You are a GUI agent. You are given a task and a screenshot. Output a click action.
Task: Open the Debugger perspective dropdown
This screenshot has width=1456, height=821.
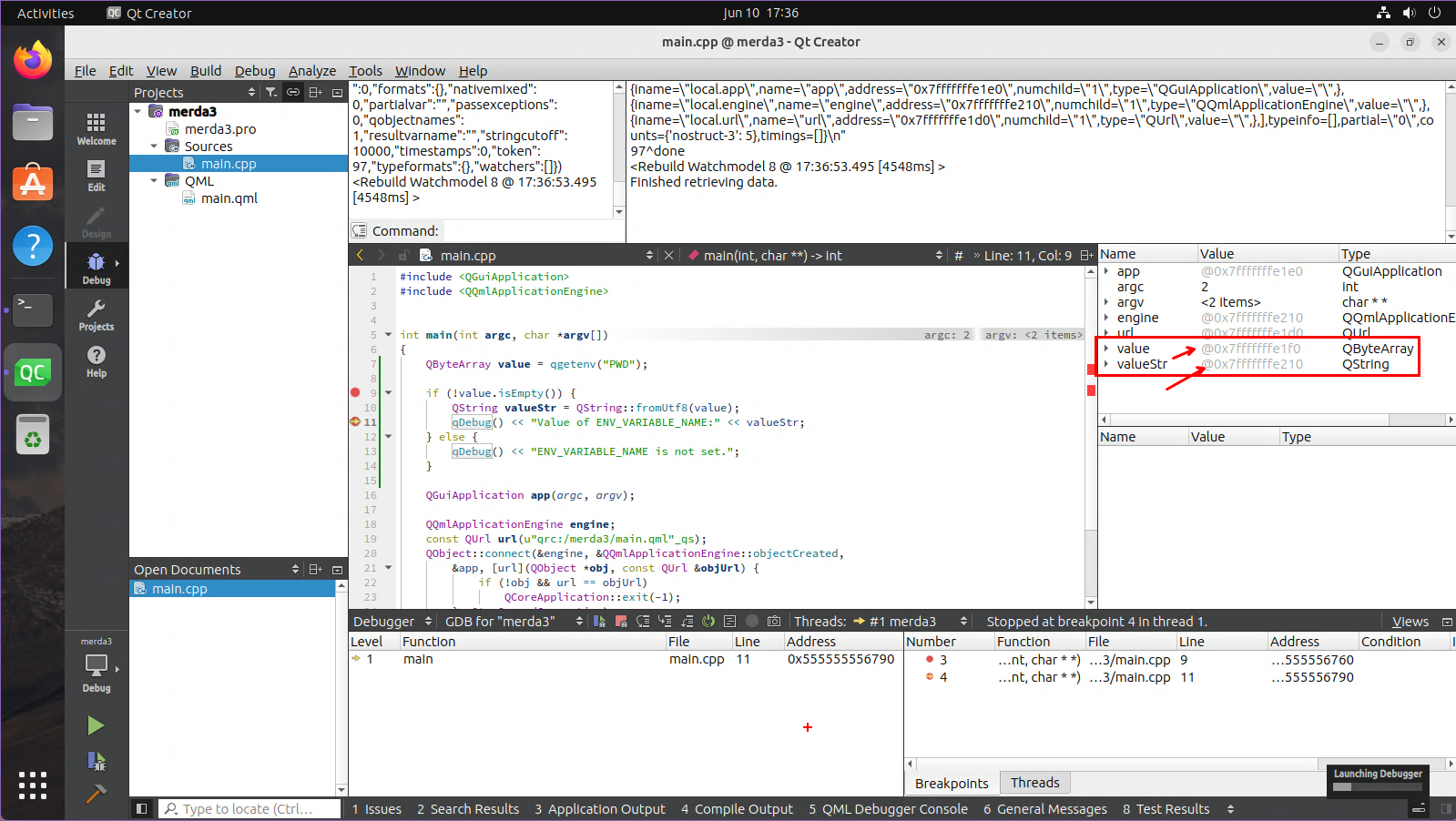click(392, 622)
